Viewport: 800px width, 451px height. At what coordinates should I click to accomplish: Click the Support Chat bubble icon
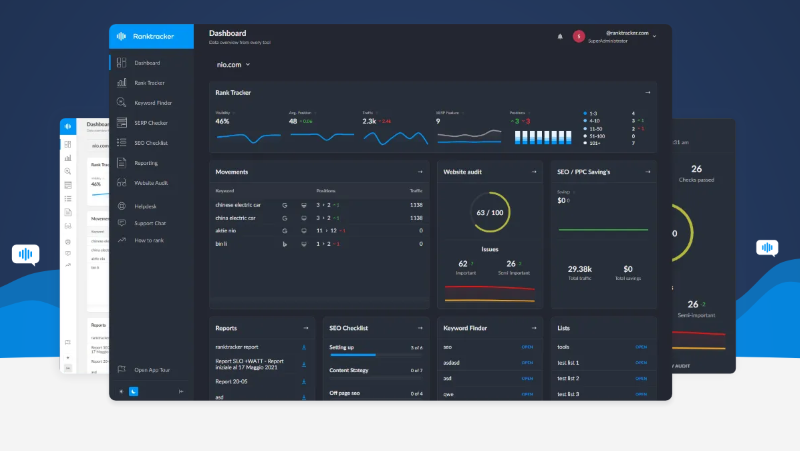click(121, 223)
